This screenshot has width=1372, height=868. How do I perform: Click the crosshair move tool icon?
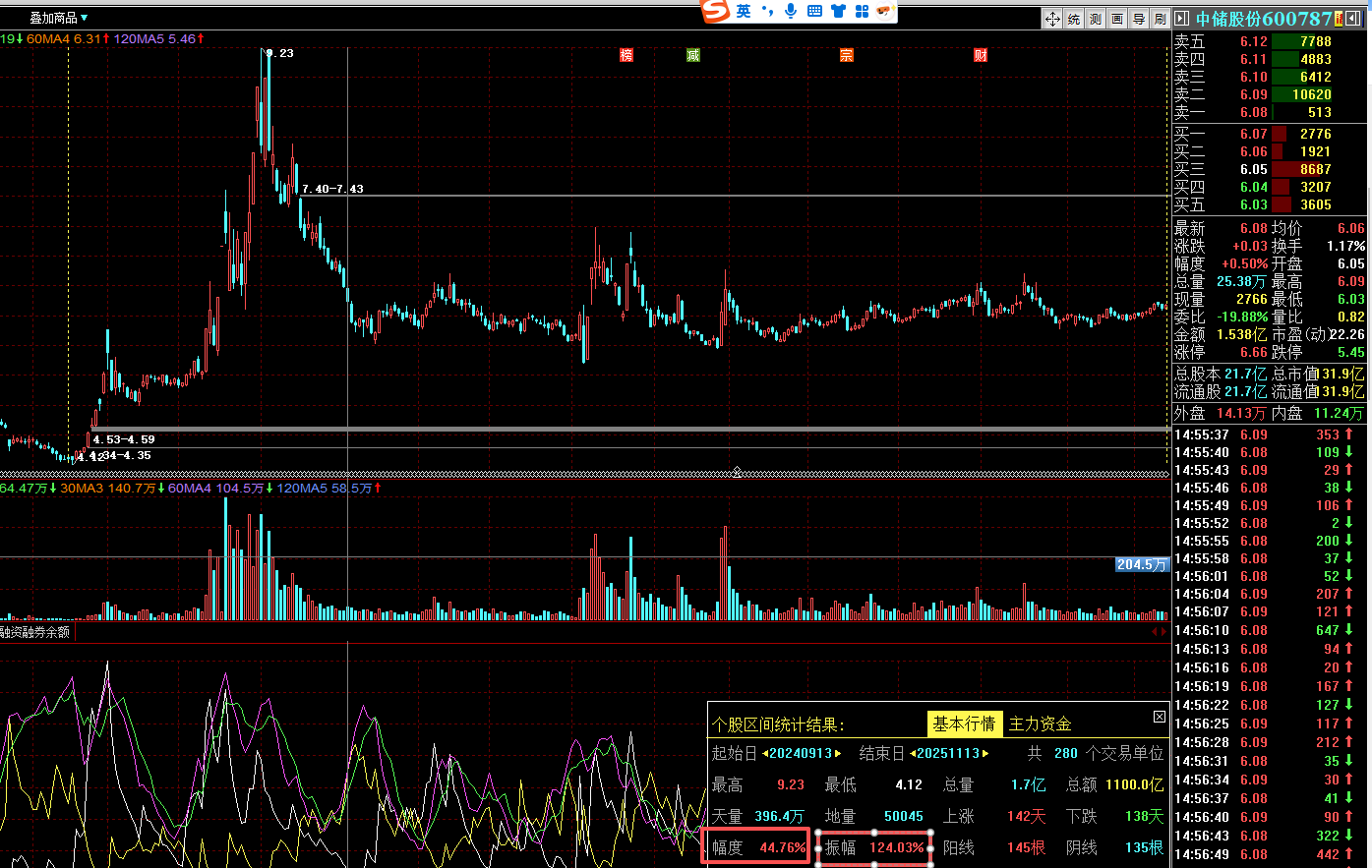tap(1051, 19)
